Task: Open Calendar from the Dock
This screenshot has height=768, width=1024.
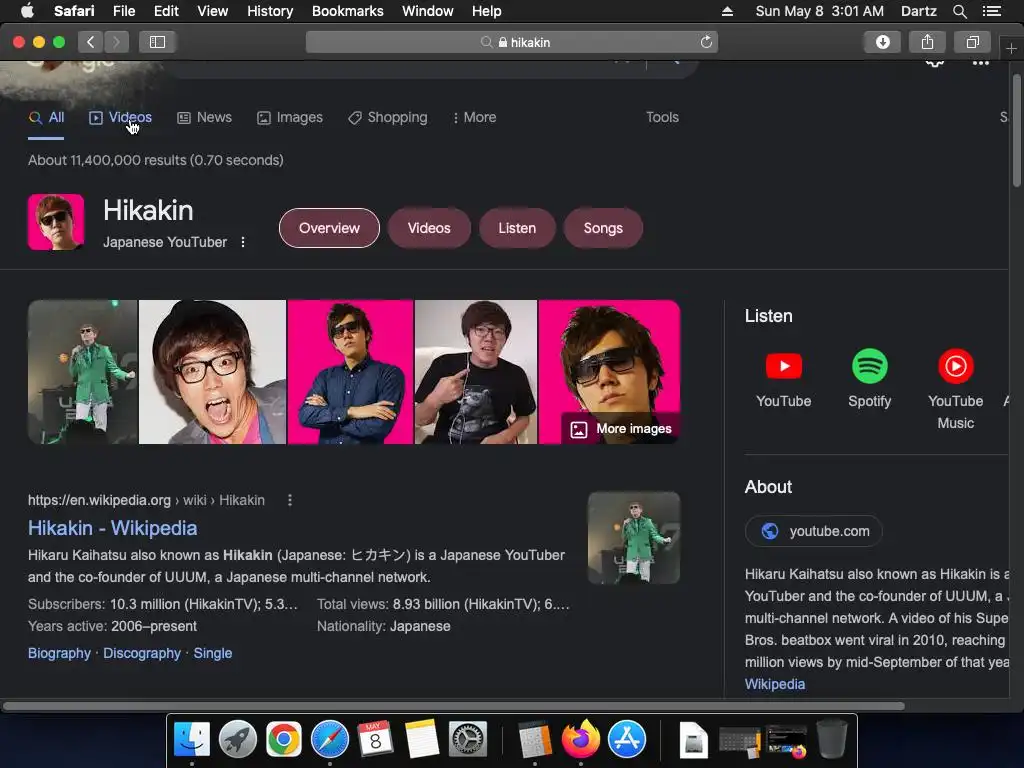Action: pyautogui.click(x=376, y=739)
